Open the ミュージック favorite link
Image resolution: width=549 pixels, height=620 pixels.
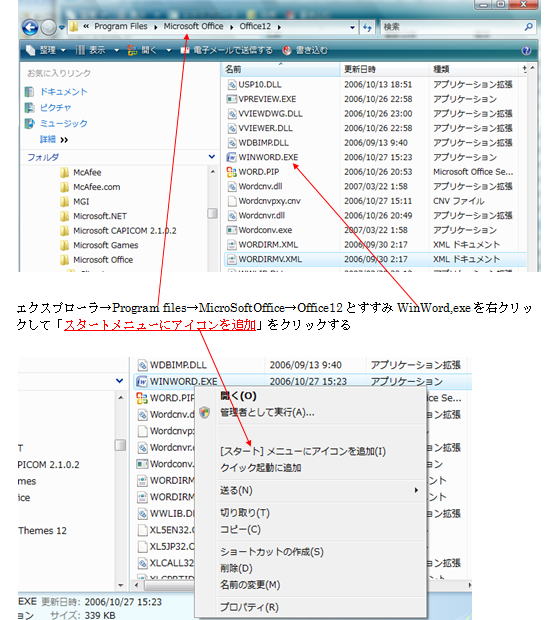click(63, 123)
